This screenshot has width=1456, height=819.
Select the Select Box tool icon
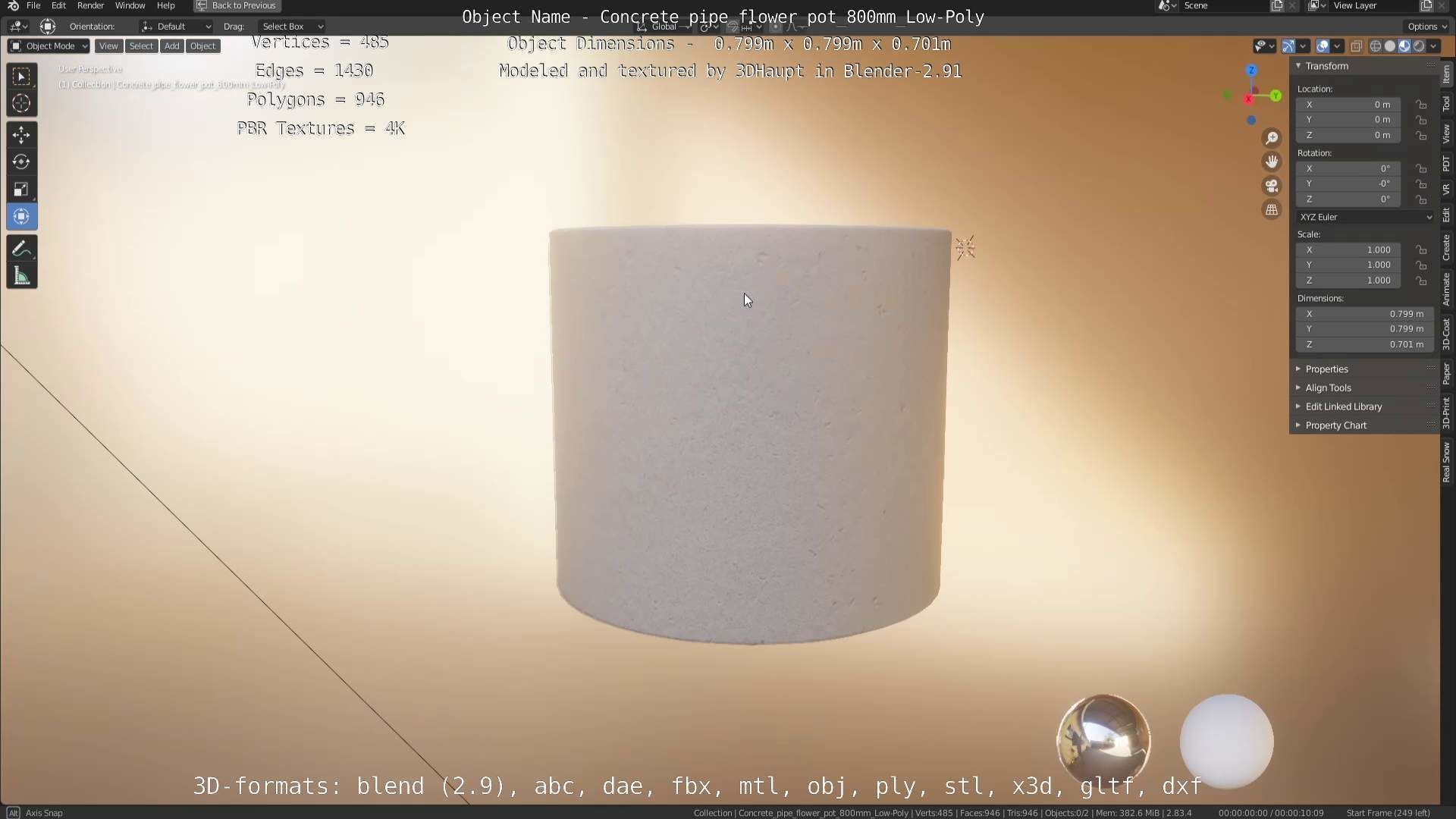[x=21, y=76]
